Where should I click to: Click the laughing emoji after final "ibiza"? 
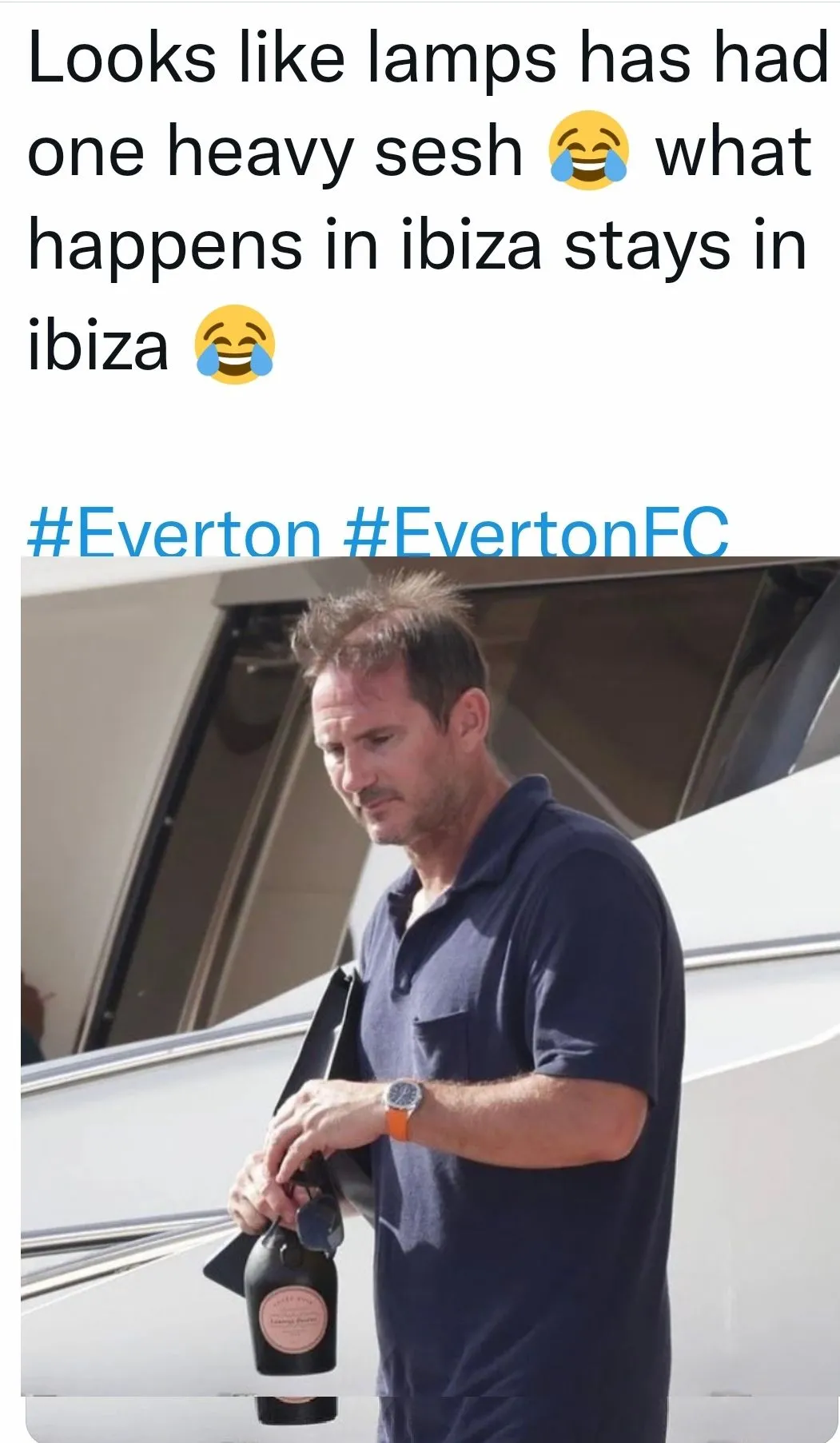point(234,344)
